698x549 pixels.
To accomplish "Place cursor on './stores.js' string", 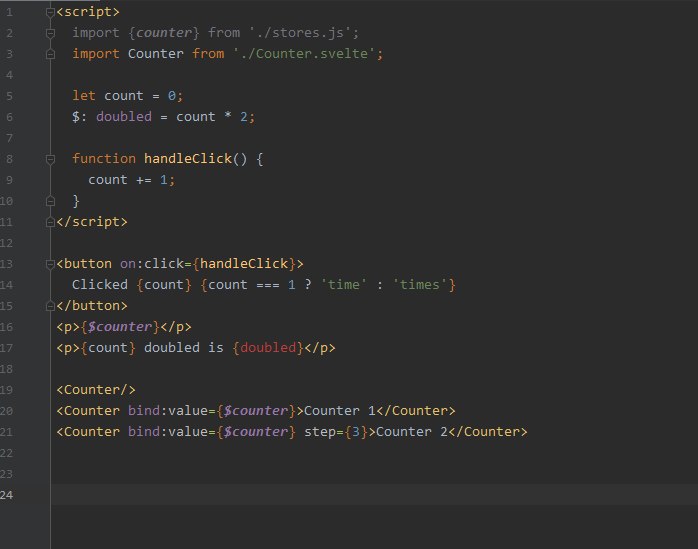I will [x=300, y=33].
